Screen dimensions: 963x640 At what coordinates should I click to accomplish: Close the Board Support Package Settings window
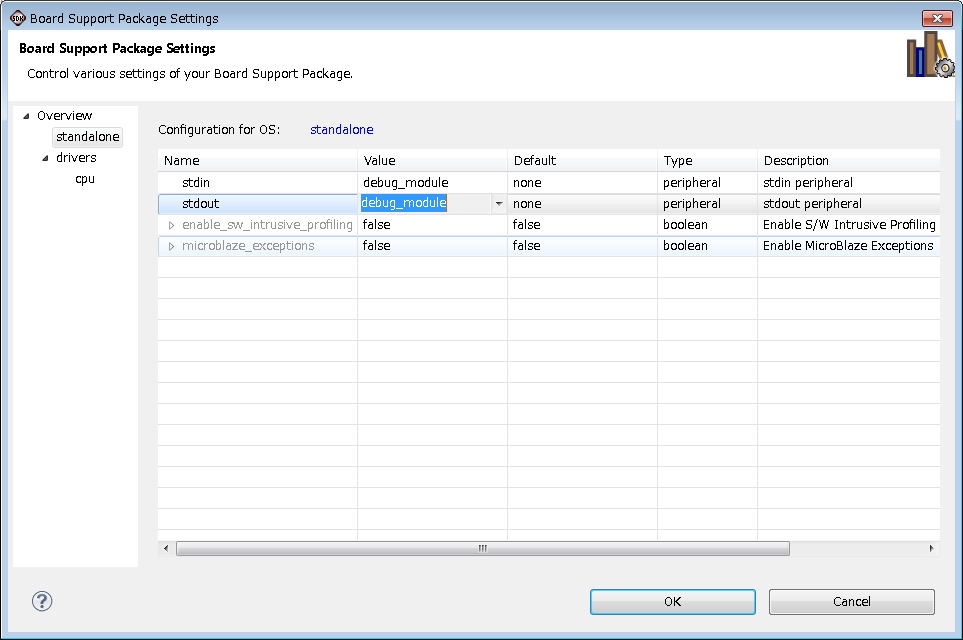936,18
